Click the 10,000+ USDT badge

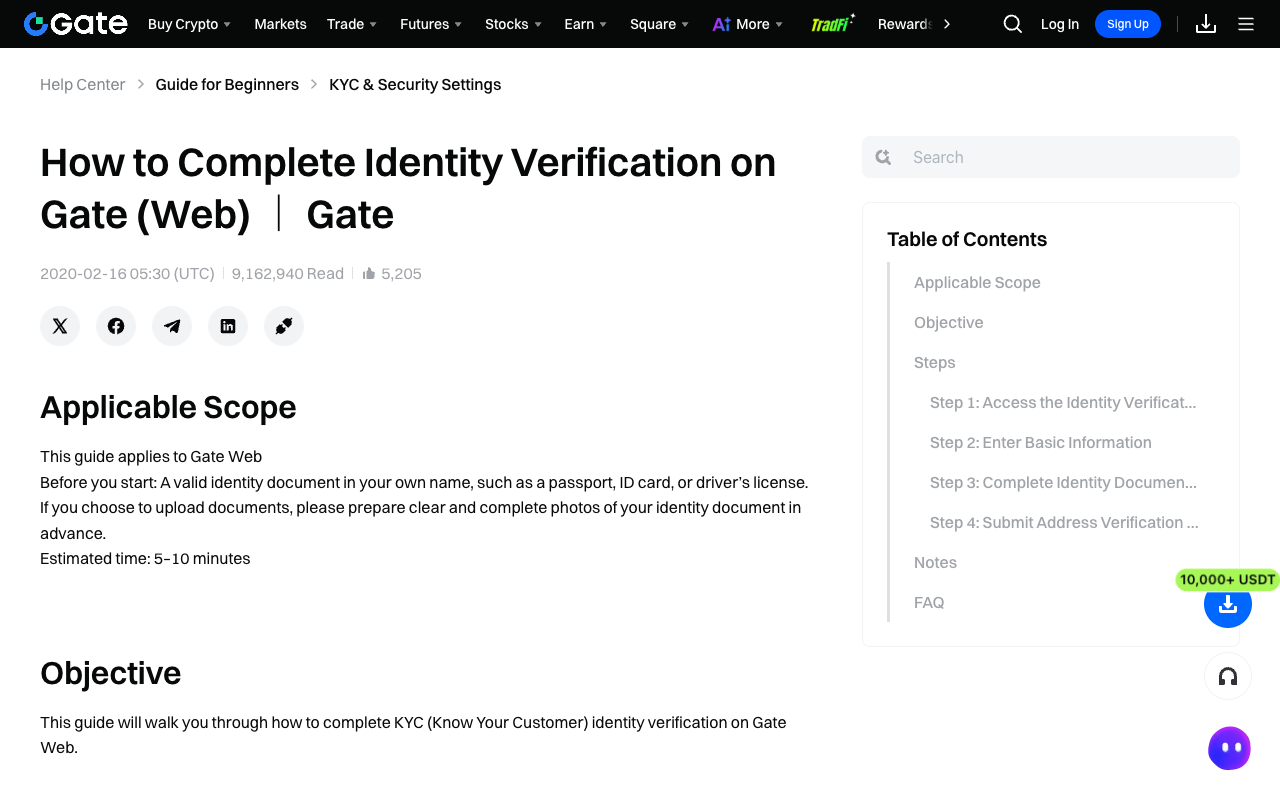[x=1227, y=580]
